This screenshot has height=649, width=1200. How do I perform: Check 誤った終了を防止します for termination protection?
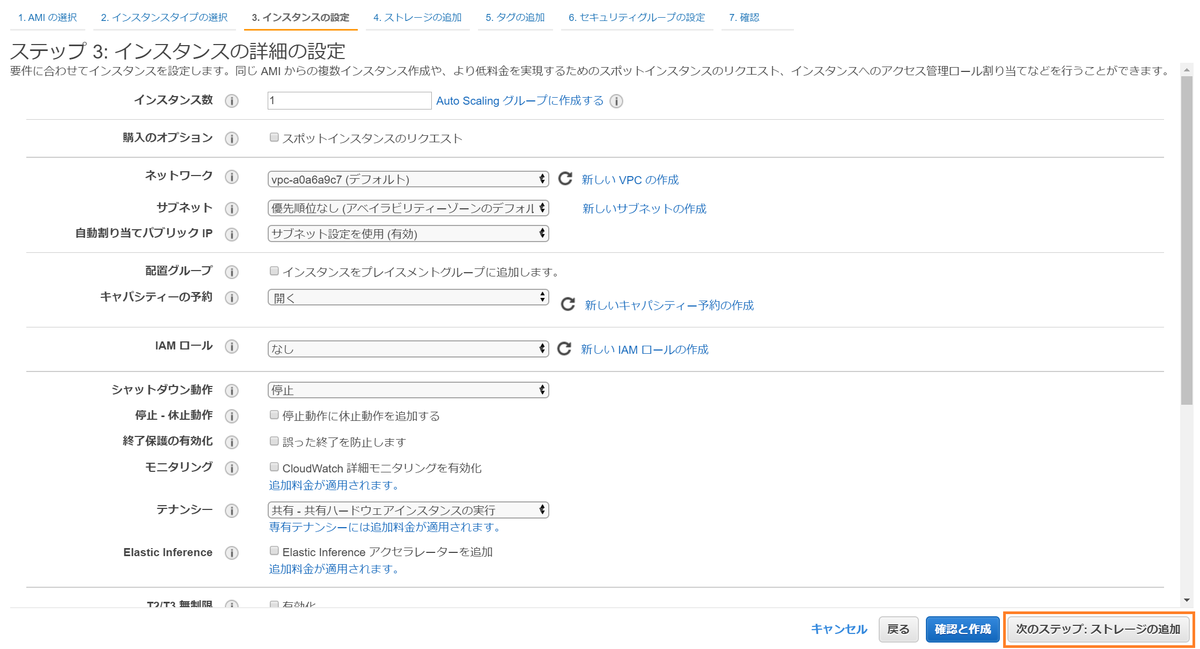click(x=274, y=441)
